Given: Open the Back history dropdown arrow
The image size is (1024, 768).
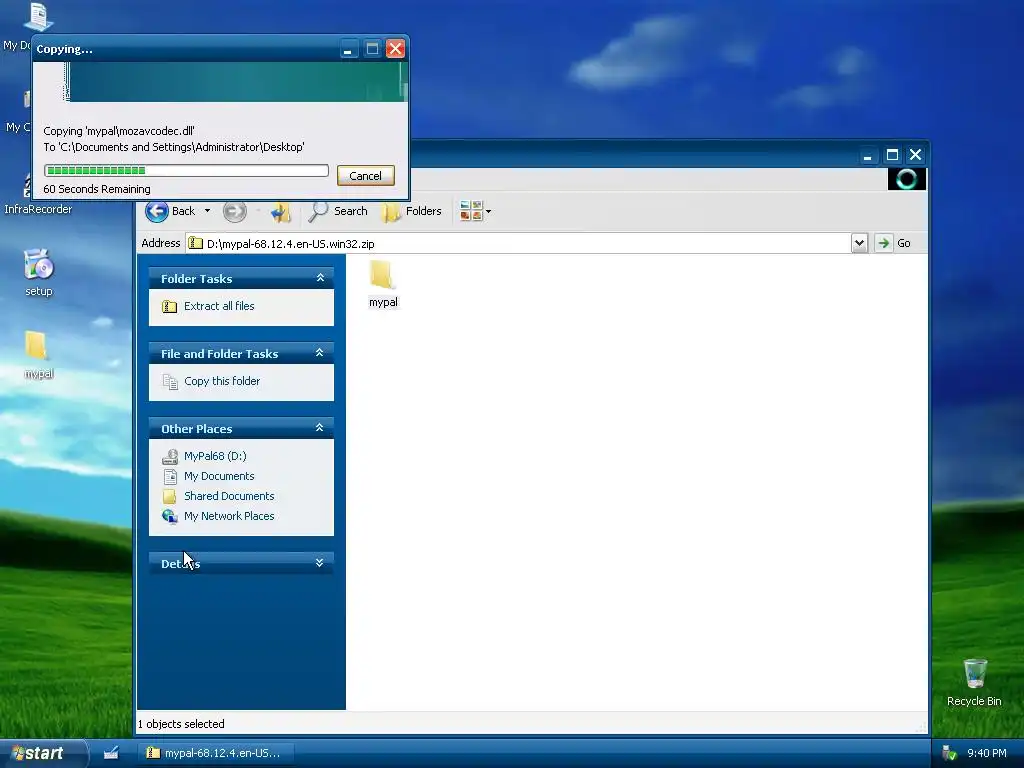Looking at the screenshot, I should pyautogui.click(x=207, y=211).
